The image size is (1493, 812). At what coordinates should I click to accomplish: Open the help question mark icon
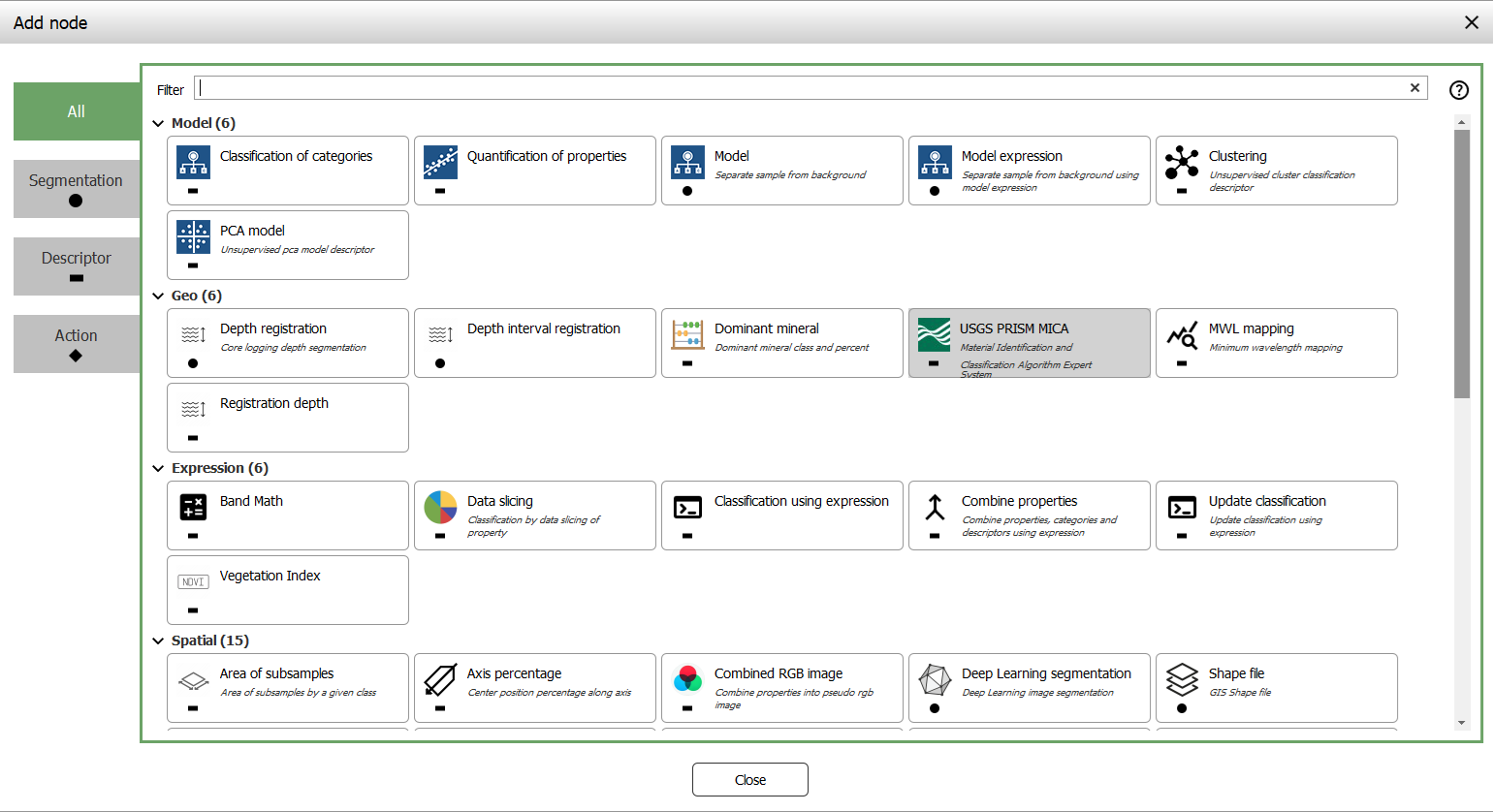pos(1458,90)
